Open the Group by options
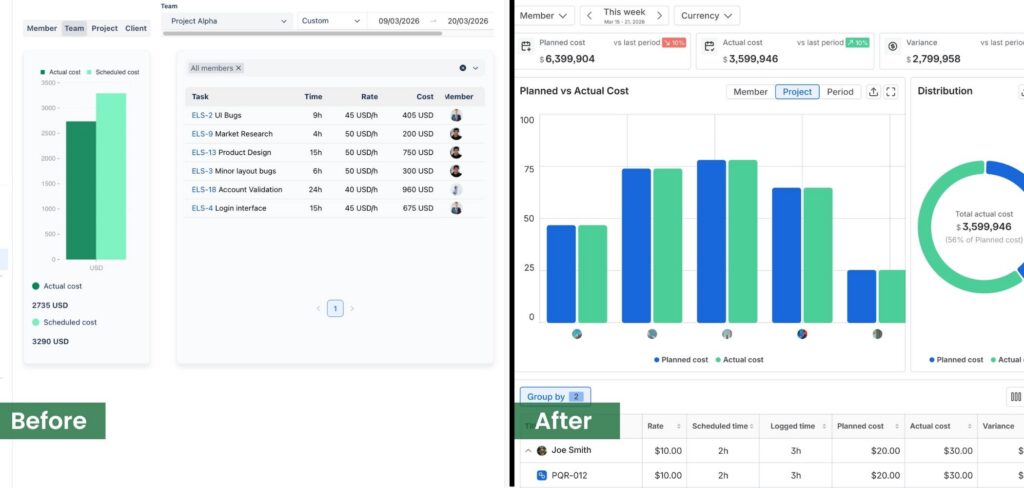This screenshot has width=1024, height=488. [555, 397]
